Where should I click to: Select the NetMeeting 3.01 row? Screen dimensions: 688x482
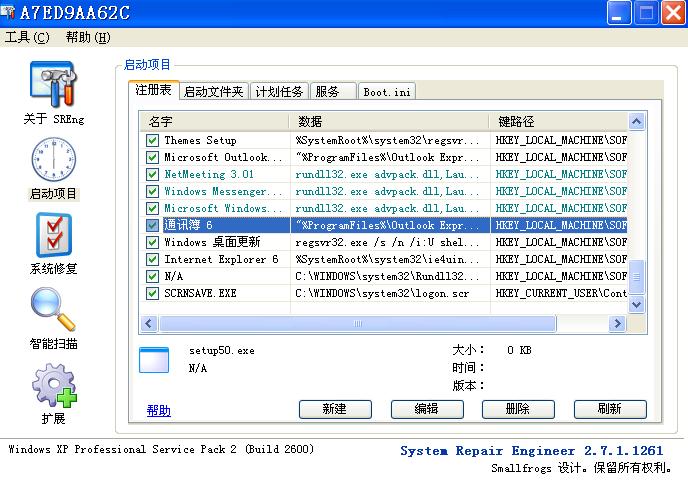point(384,175)
